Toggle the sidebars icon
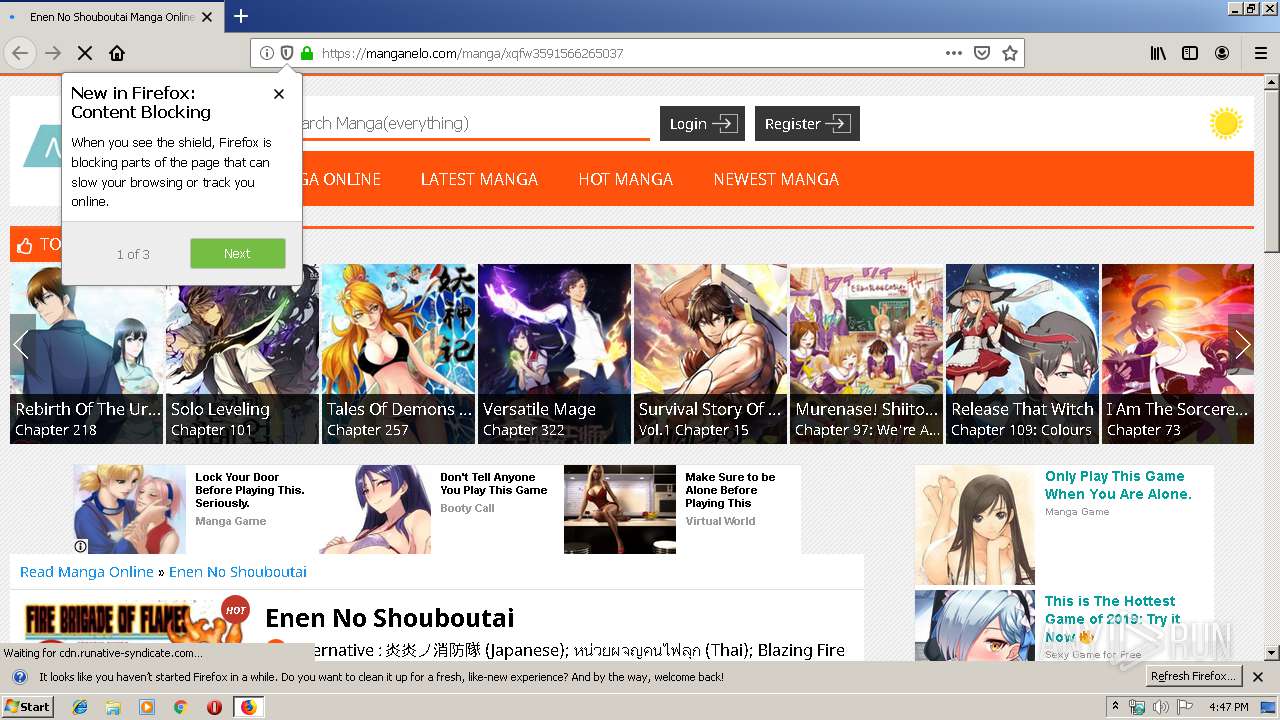 [1190, 53]
